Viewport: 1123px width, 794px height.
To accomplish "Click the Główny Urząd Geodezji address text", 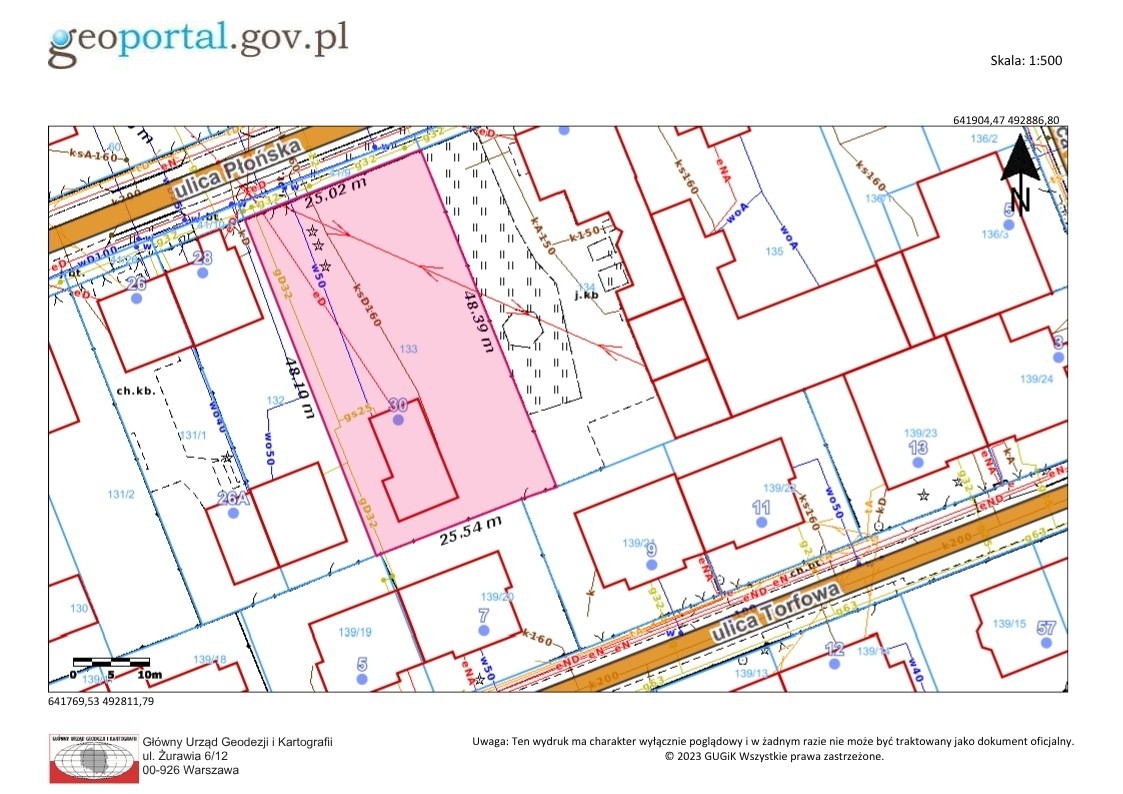I will pos(238,756).
